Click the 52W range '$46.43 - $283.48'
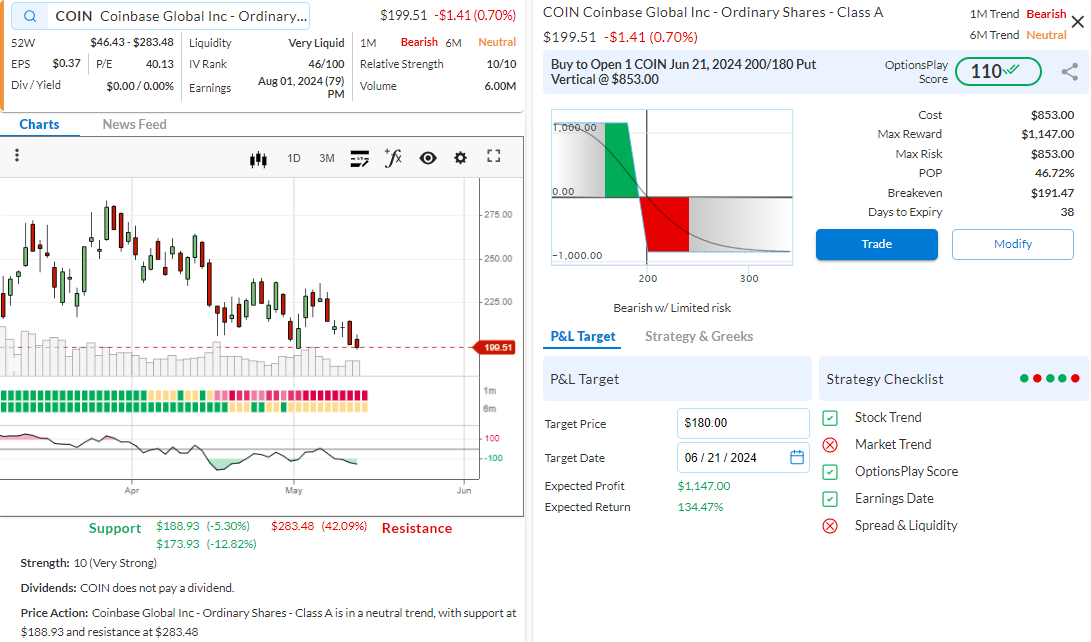The image size is (1091, 642). (x=132, y=42)
